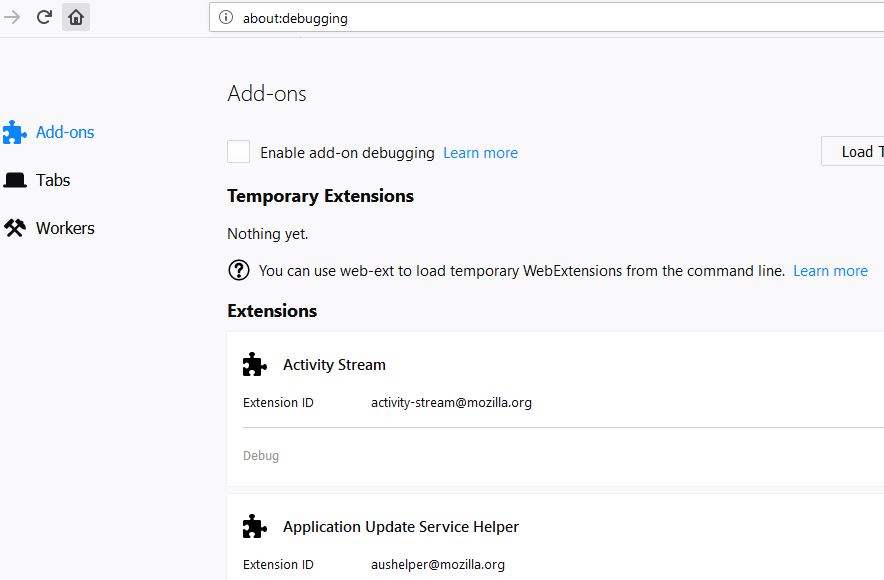Click the Workers hammer icon in sidebar
The height and width of the screenshot is (580, 884).
pyautogui.click(x=15, y=228)
